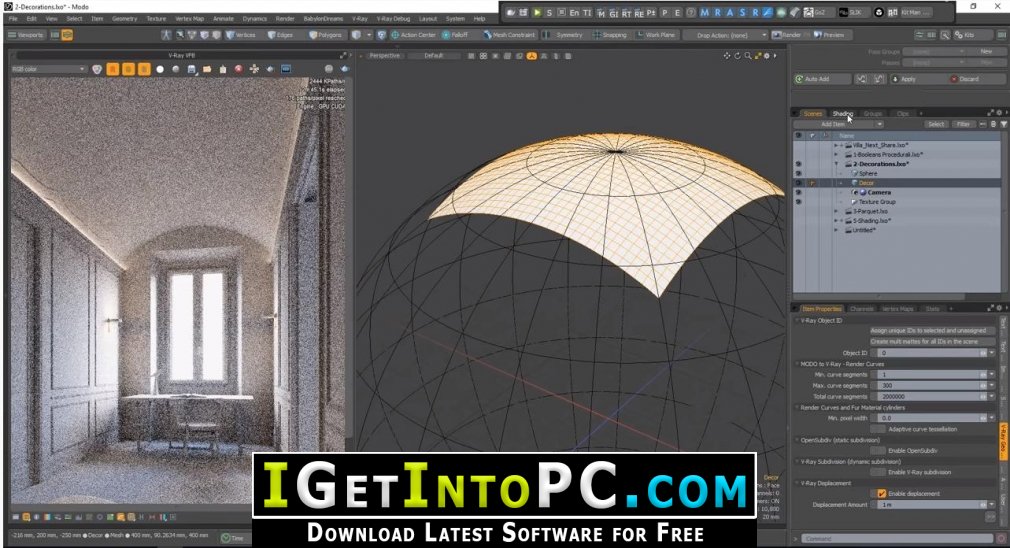The image size is (1010, 548).
Task: Open the Render menu
Action: [x=285, y=19]
